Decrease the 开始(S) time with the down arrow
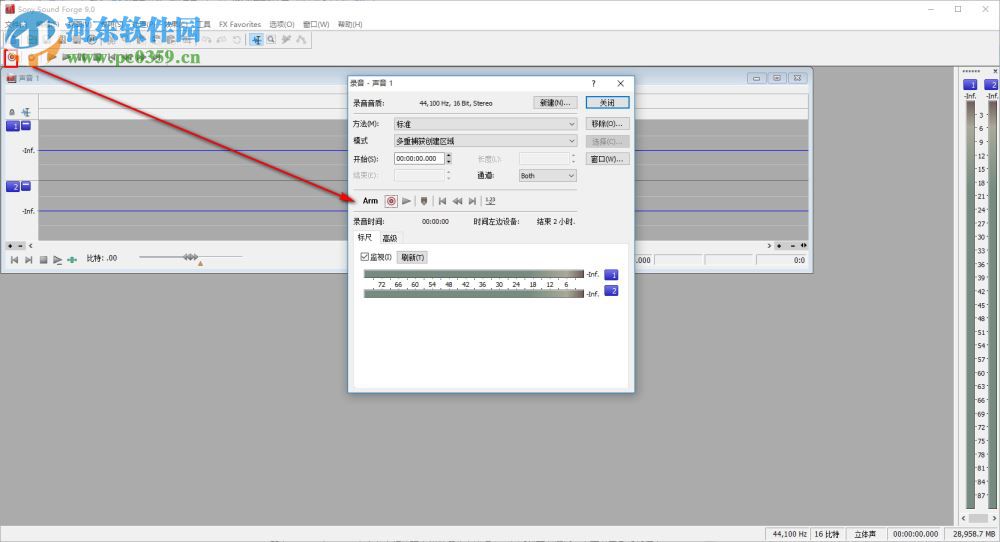1000x542 pixels. tap(449, 161)
